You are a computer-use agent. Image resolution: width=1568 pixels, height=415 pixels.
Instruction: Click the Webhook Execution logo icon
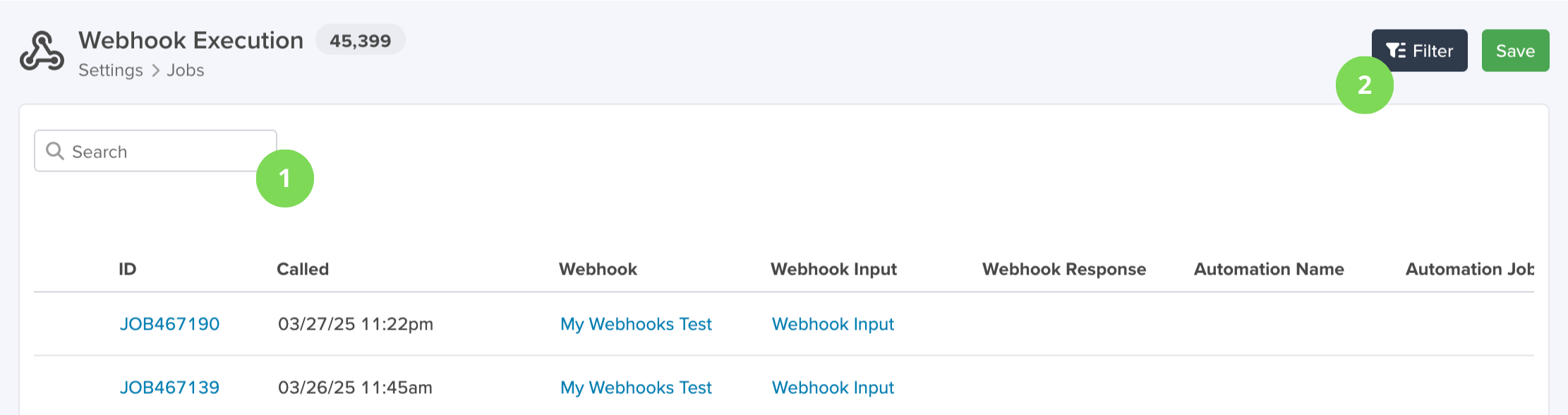point(42,52)
